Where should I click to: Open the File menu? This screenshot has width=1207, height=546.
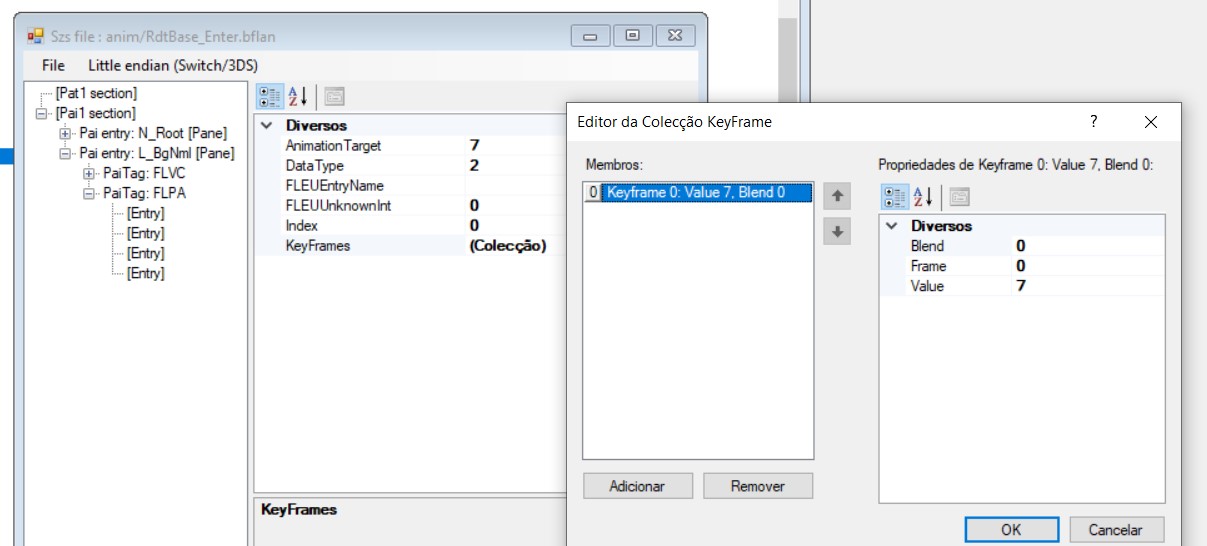[53, 65]
